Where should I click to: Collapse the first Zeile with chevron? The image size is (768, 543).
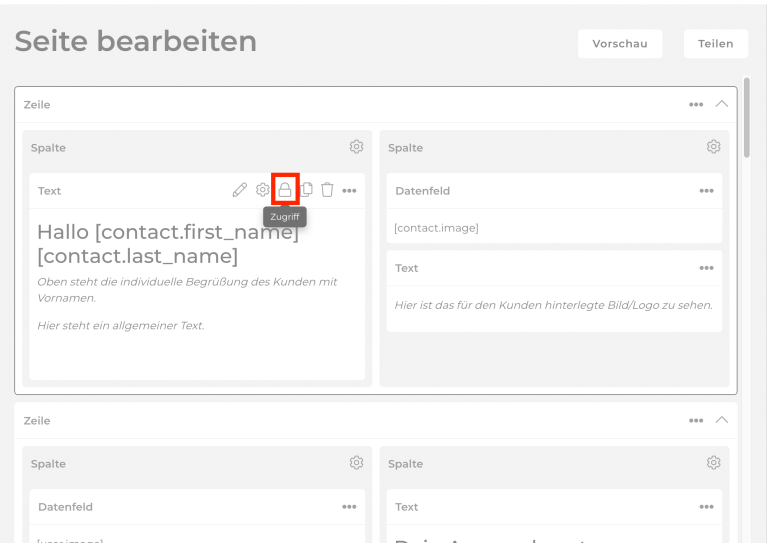point(722,104)
